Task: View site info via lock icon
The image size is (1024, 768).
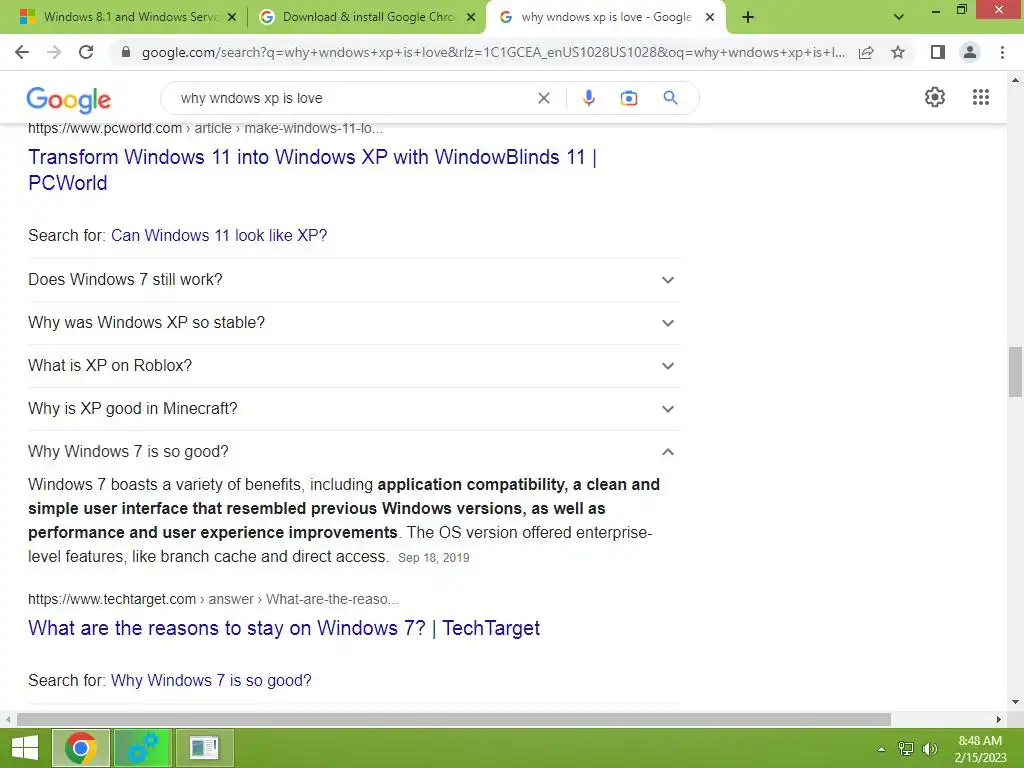Action: coord(127,52)
